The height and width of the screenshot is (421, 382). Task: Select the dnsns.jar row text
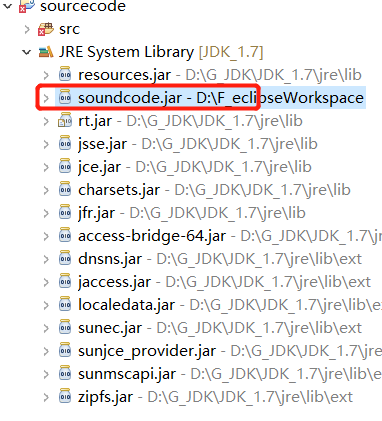pyautogui.click(x=220, y=259)
